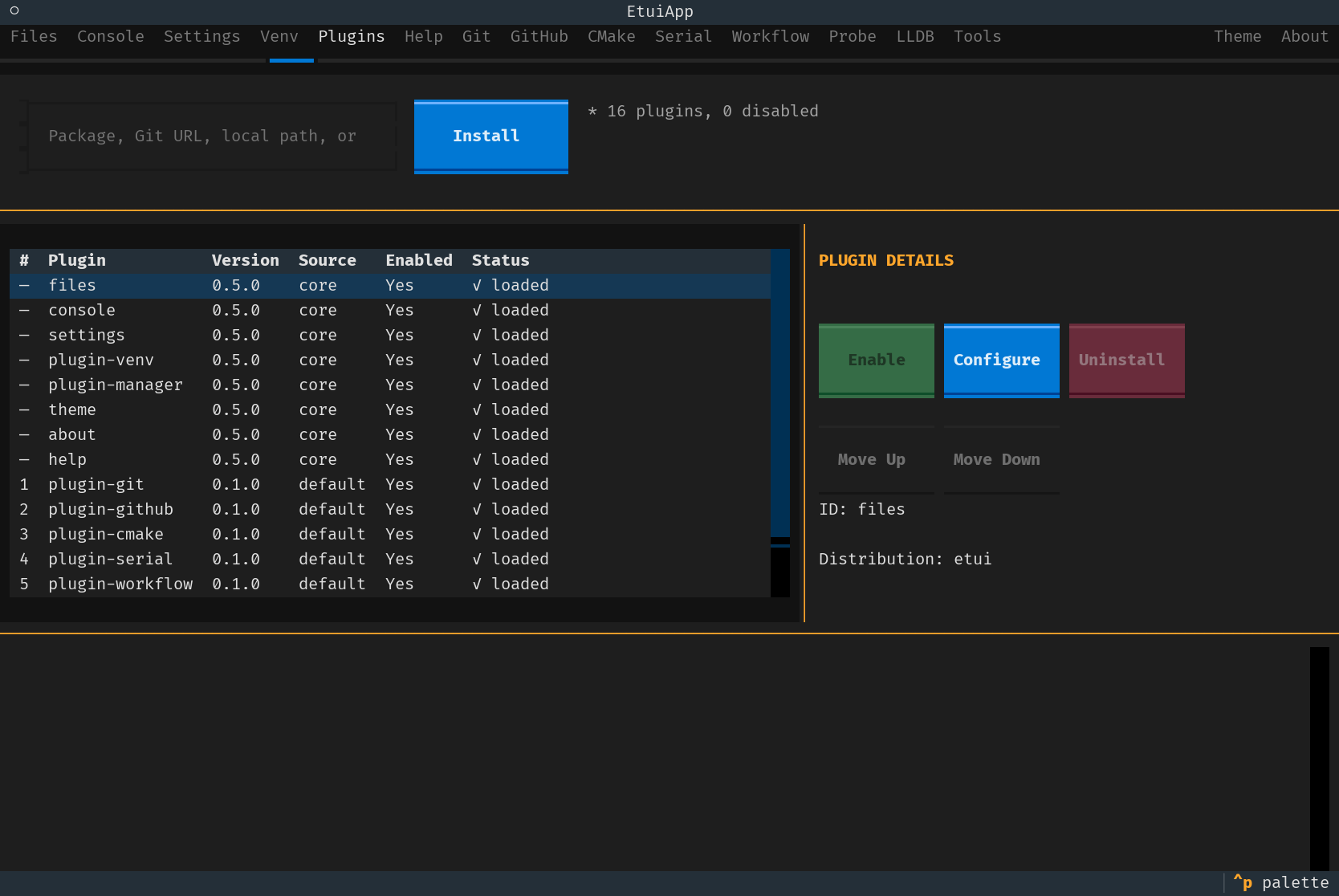1339x896 pixels.
Task: Open the Settings tab
Action: pos(202,36)
